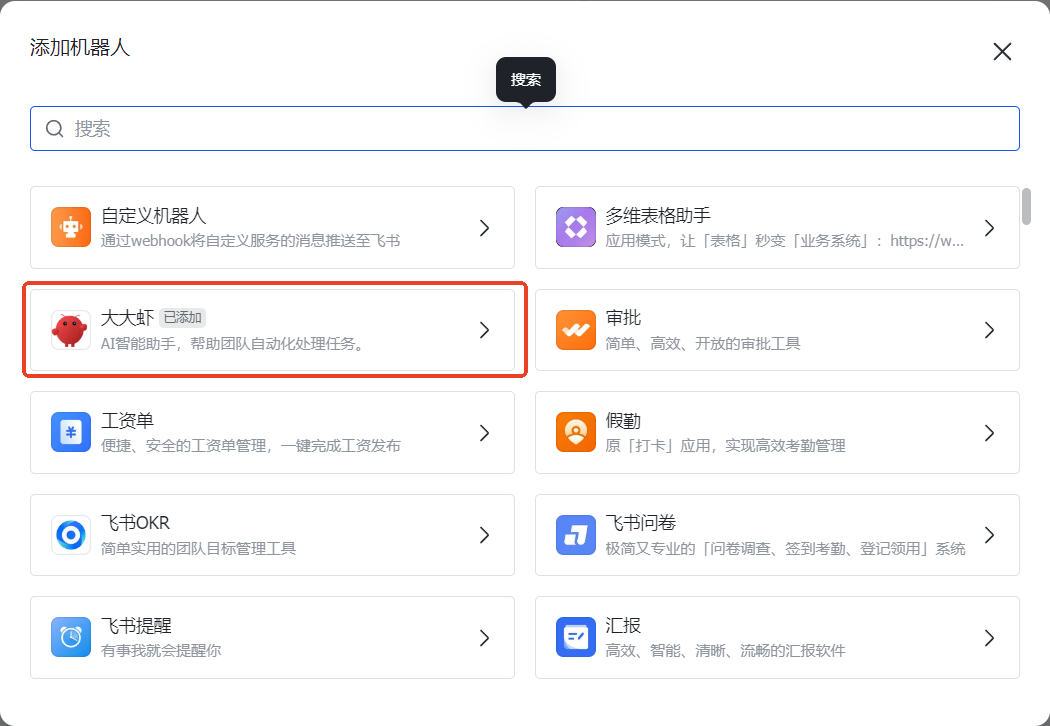This screenshot has width=1050, height=726.
Task: Click the 大大虾 bot name
Action: [x=127, y=317]
